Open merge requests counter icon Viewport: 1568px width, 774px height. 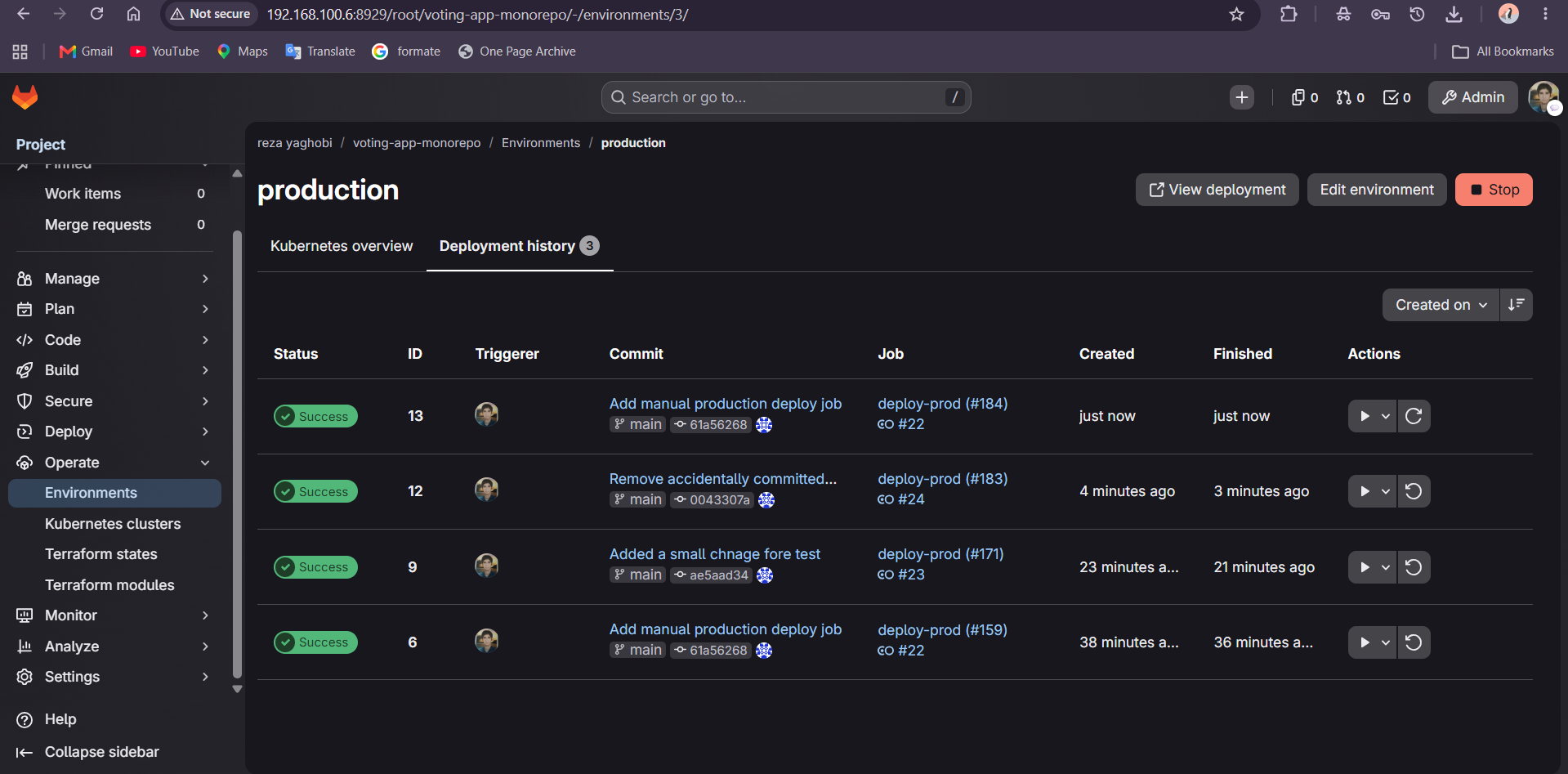pyautogui.click(x=1350, y=97)
